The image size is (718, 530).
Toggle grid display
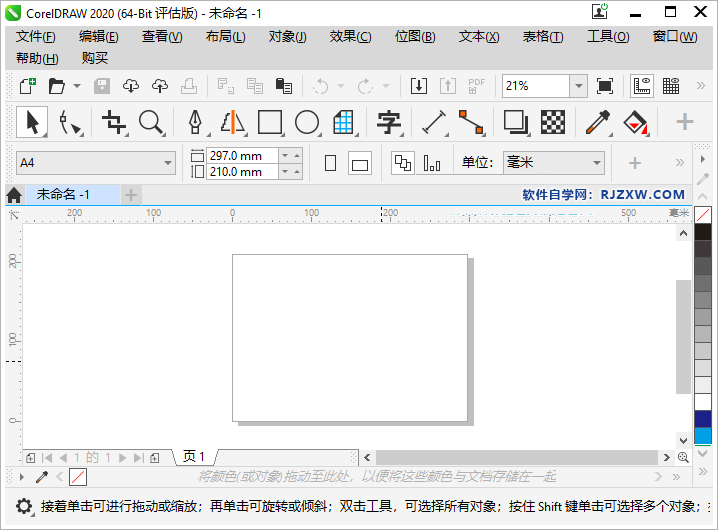coord(671,86)
